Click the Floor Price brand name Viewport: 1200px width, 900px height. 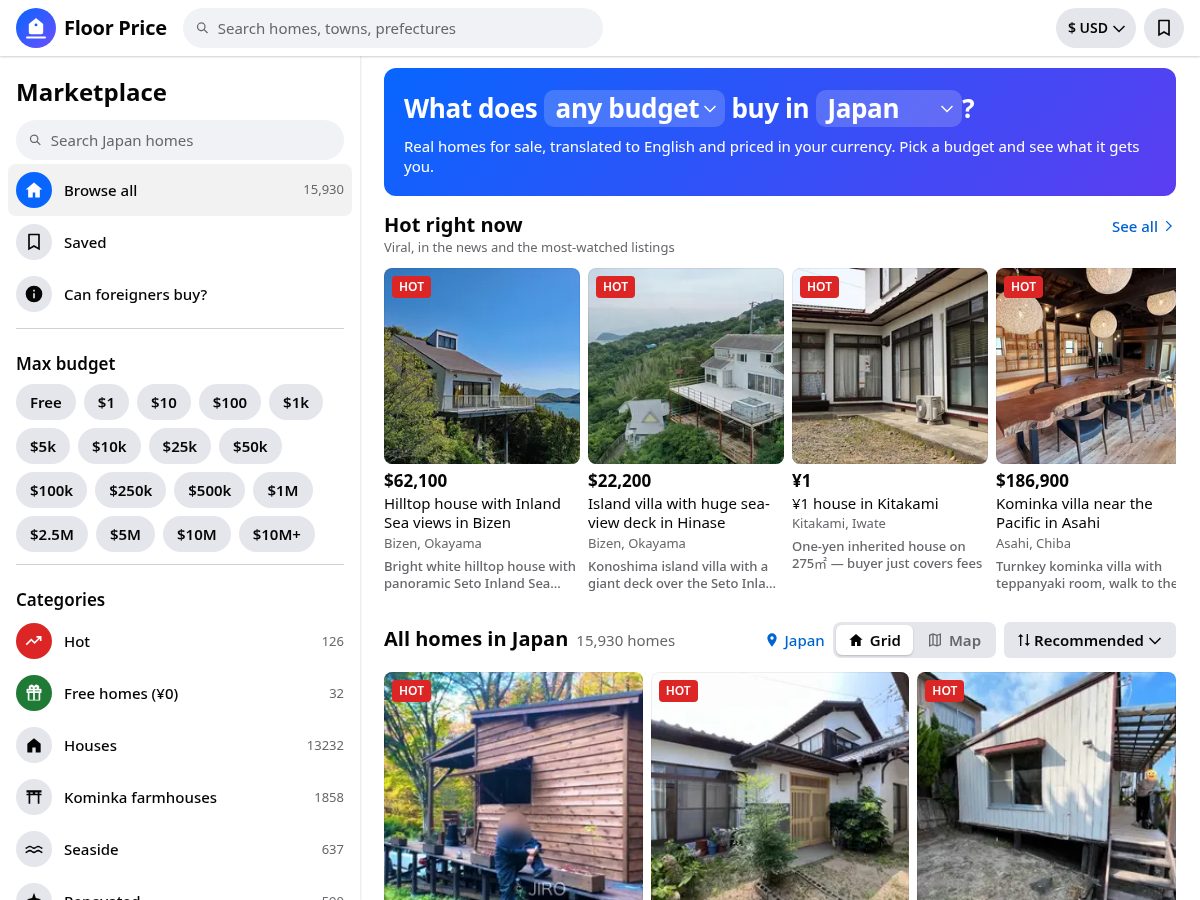click(115, 28)
